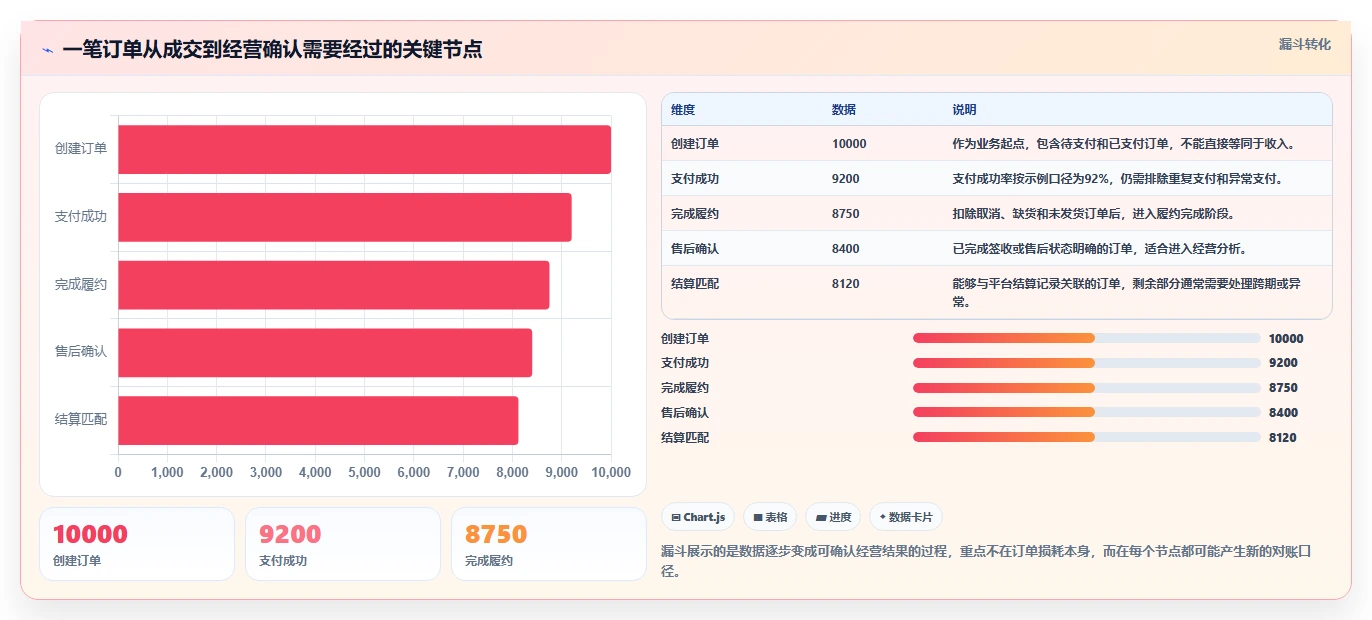Open the 10000 创建订单 stat card
Screen dimensions: 1372x620
pyautogui.click(x=137, y=544)
